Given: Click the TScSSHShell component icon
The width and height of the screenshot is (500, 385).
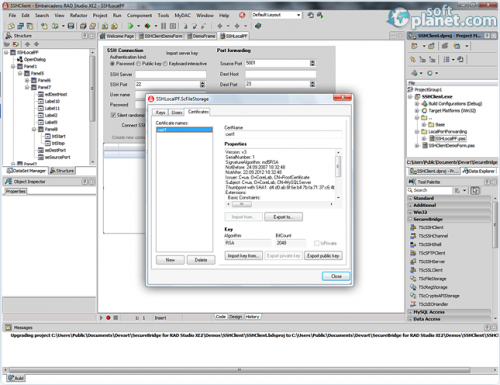Looking at the screenshot, I should point(413,244).
